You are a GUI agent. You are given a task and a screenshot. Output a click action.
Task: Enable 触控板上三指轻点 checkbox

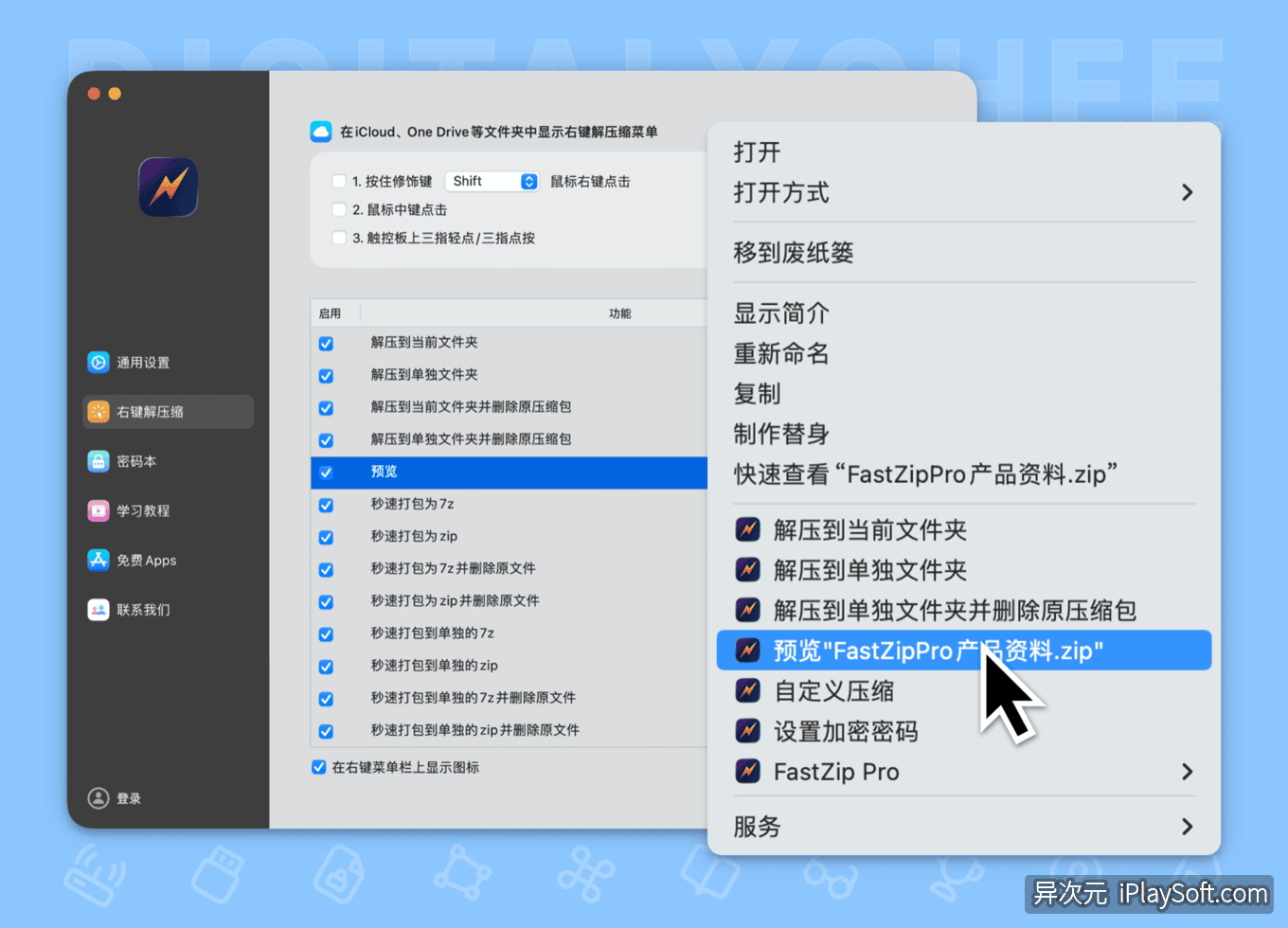(x=339, y=238)
